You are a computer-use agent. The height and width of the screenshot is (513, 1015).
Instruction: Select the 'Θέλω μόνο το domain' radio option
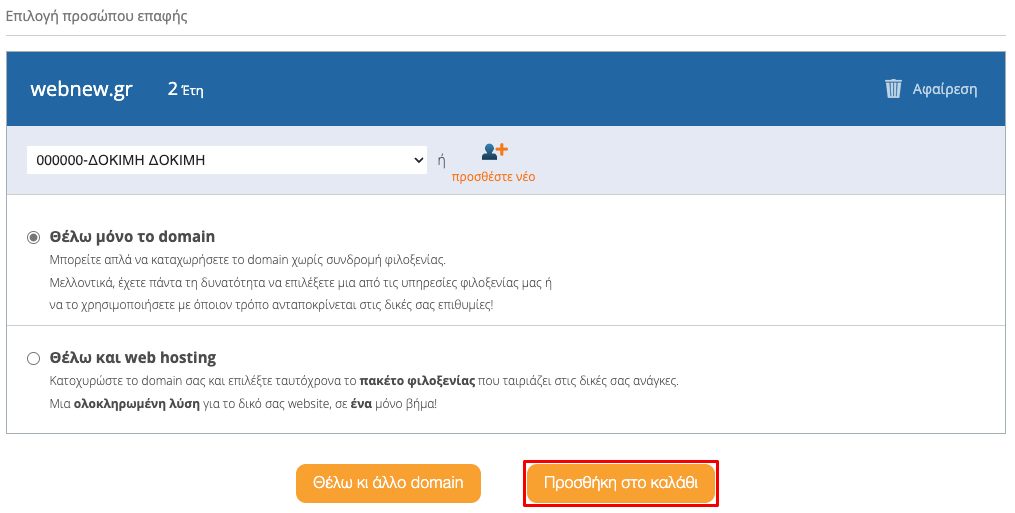[33, 238]
